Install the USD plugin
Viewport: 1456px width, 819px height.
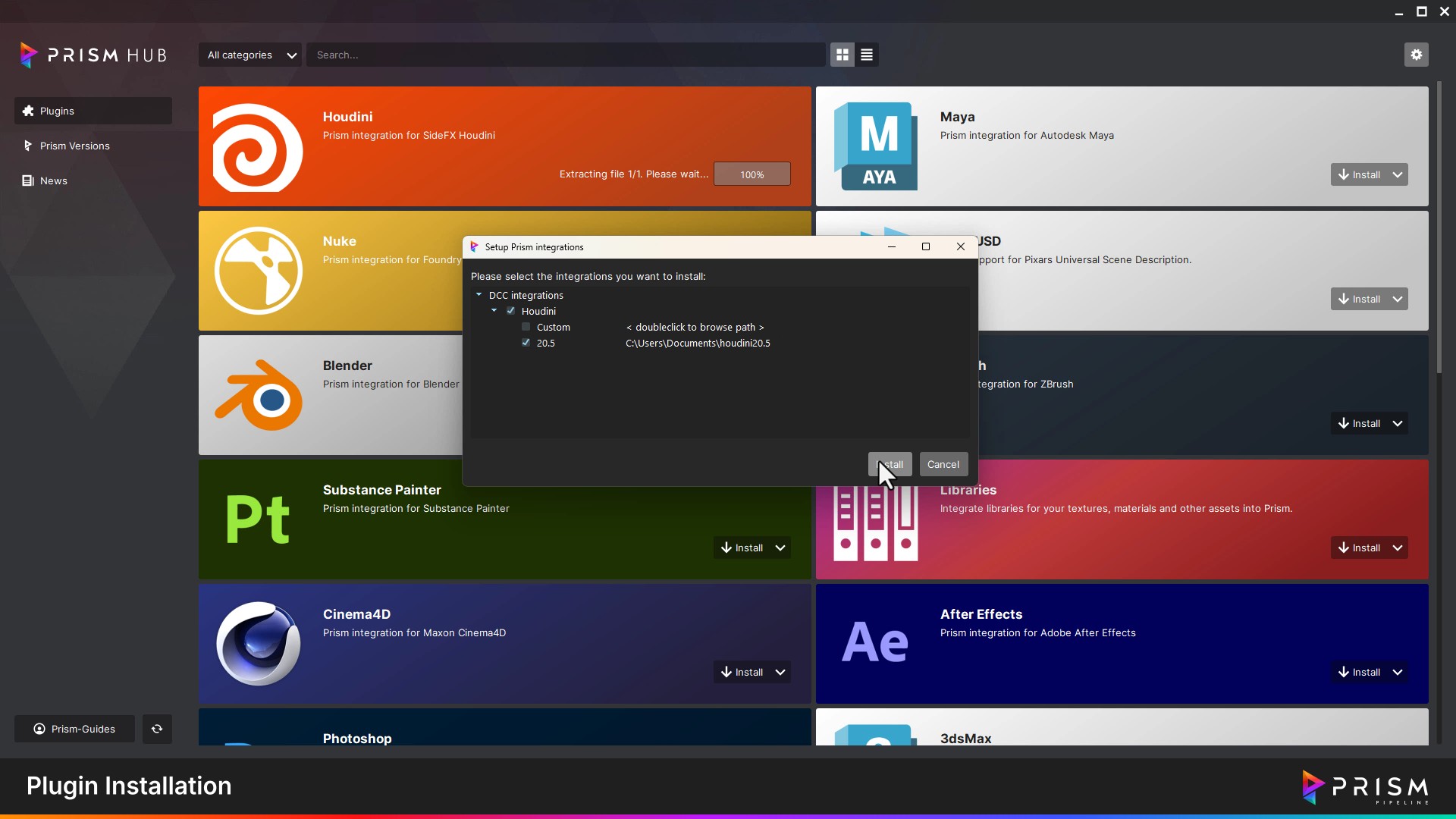pyautogui.click(x=1359, y=299)
